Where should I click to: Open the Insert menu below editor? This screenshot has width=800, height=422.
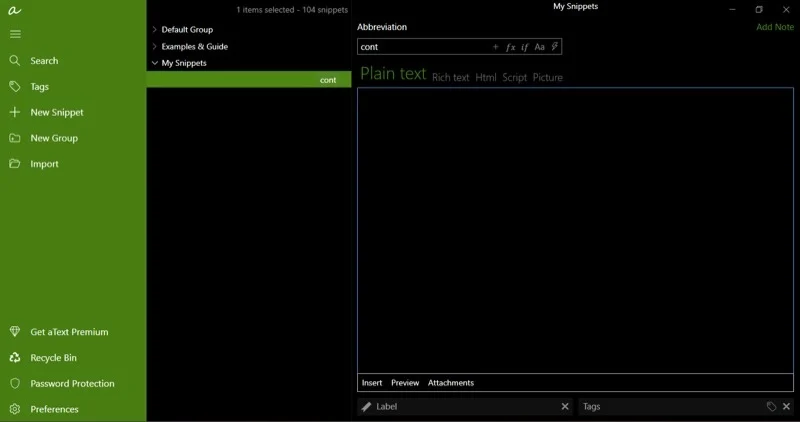[371, 383]
